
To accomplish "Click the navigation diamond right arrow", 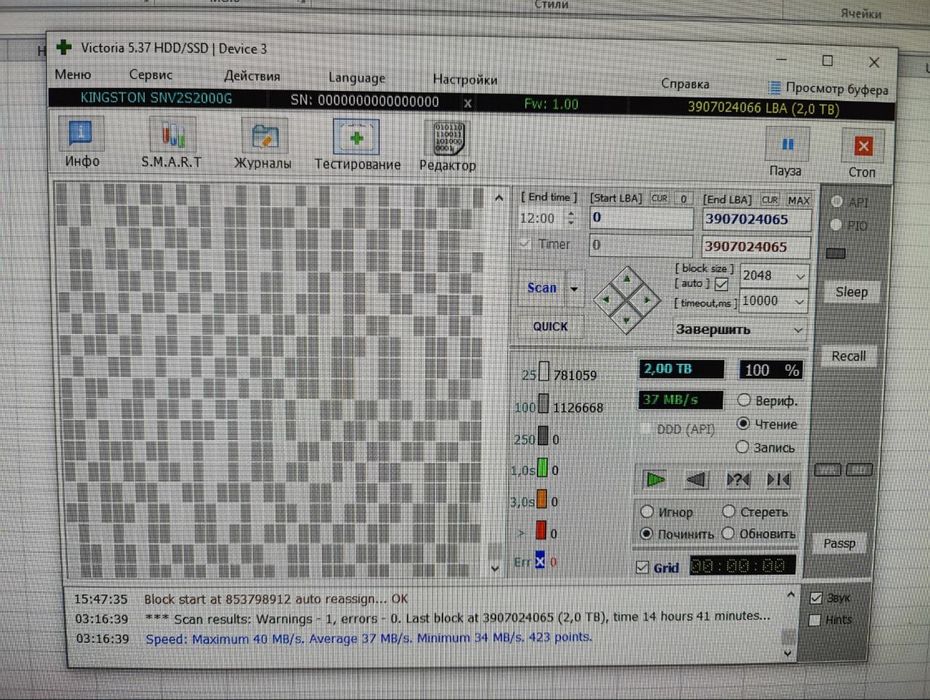I will (x=646, y=300).
